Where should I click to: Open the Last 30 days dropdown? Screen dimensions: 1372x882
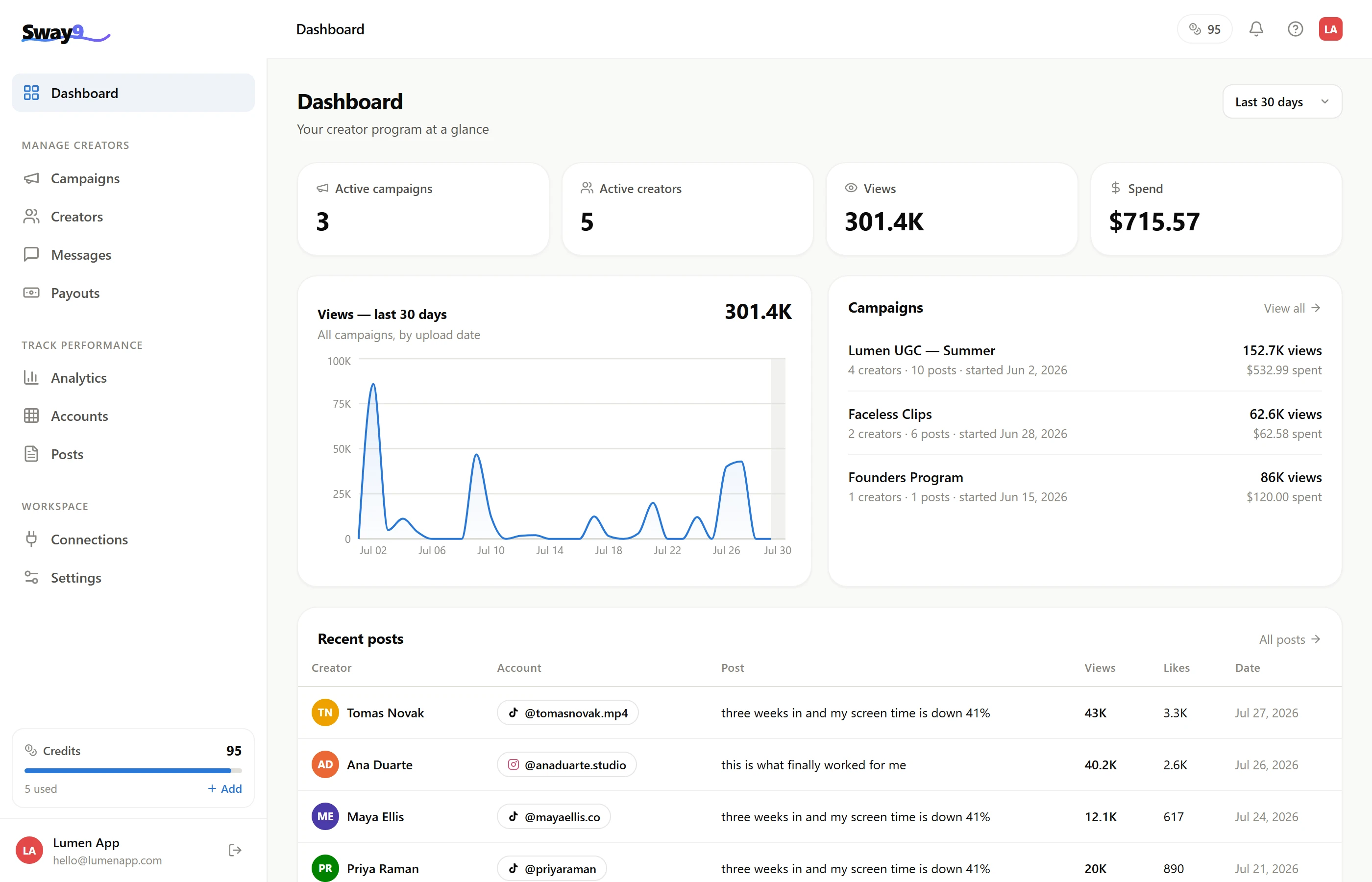click(1281, 101)
